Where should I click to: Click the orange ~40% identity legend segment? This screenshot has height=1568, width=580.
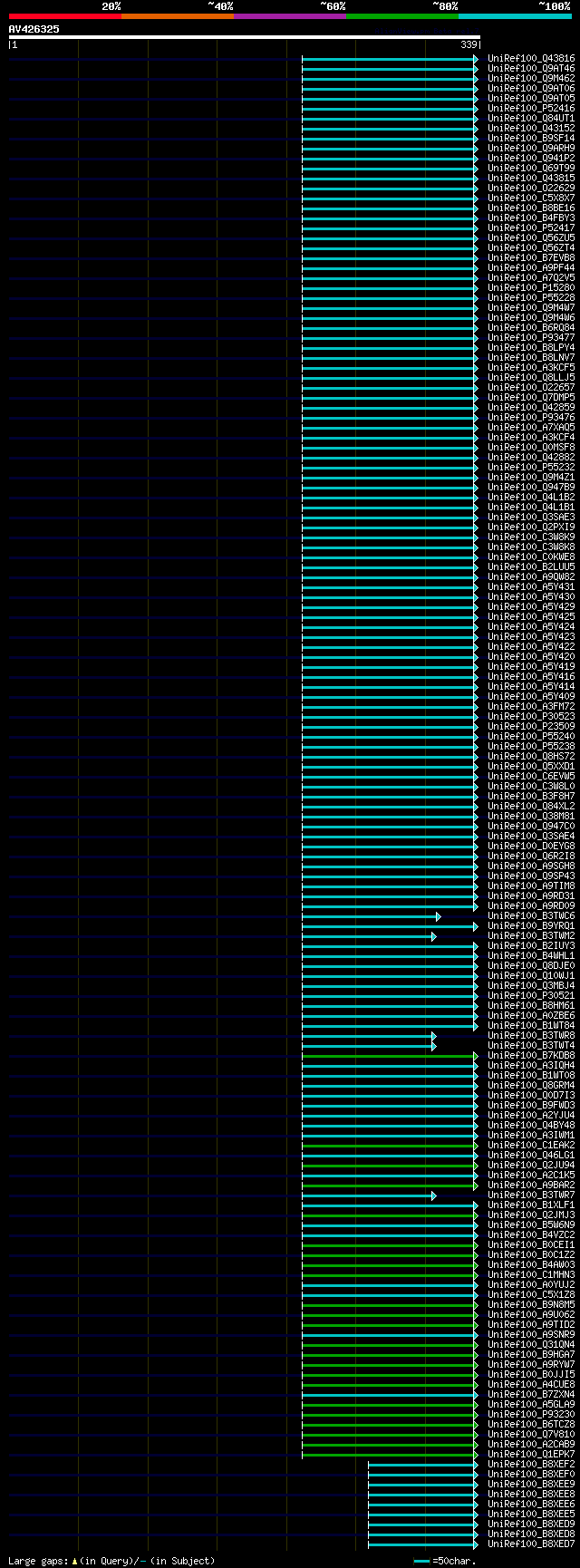(x=178, y=16)
